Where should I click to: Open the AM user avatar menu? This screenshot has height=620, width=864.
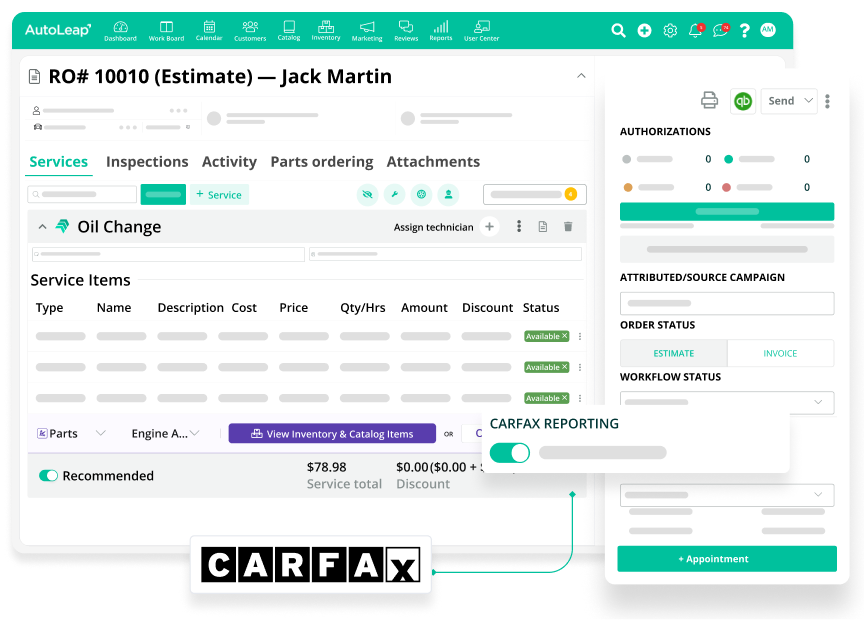point(768,30)
